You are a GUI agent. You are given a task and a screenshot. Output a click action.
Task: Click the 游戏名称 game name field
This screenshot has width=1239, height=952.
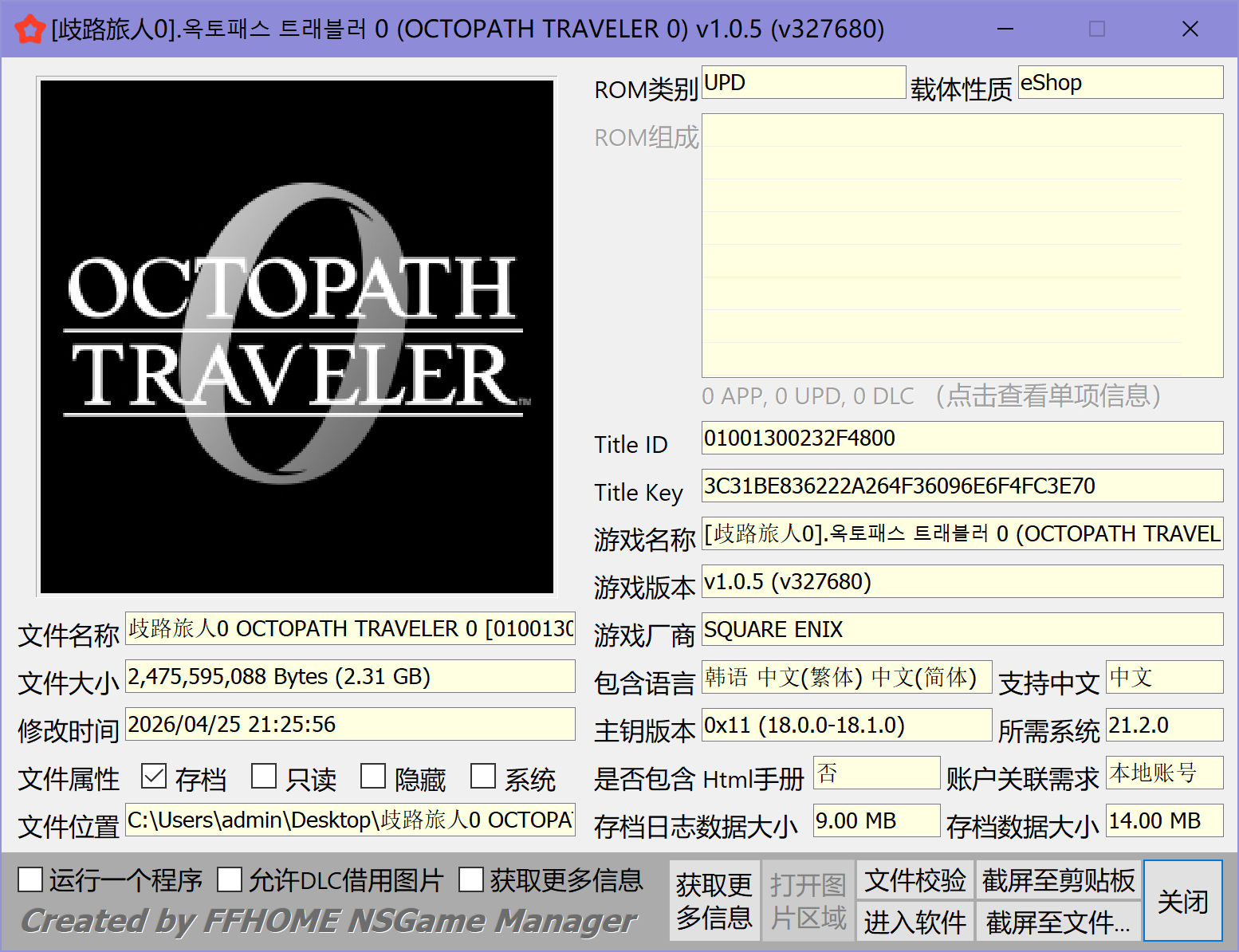[962, 533]
